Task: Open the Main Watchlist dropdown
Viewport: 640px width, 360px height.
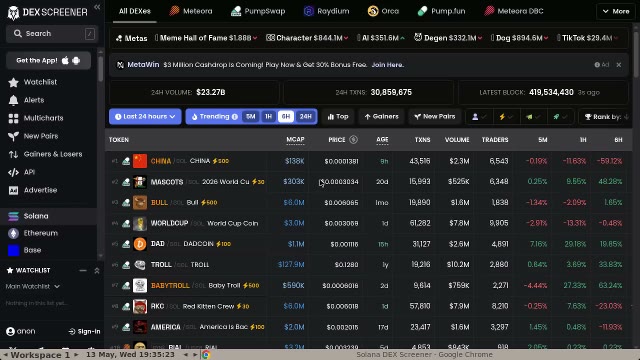Action: pyautogui.click(x=33, y=287)
